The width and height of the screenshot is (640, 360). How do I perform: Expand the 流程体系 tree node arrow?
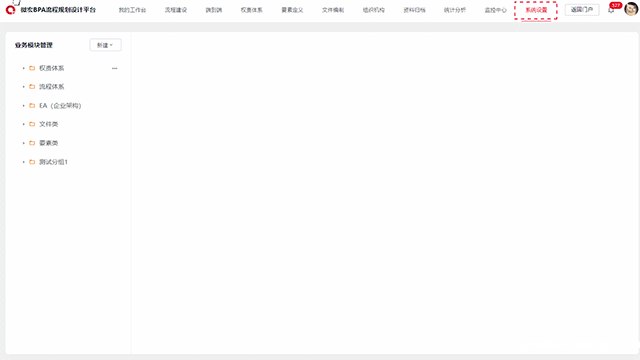coord(23,87)
